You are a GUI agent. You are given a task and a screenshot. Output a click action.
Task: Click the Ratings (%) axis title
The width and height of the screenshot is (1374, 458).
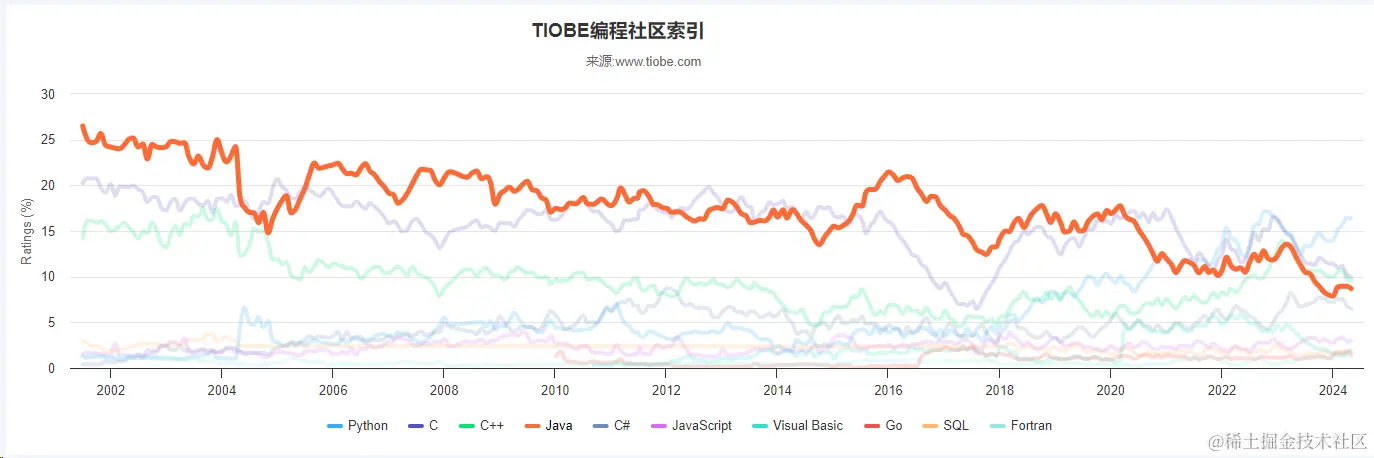click(x=27, y=231)
